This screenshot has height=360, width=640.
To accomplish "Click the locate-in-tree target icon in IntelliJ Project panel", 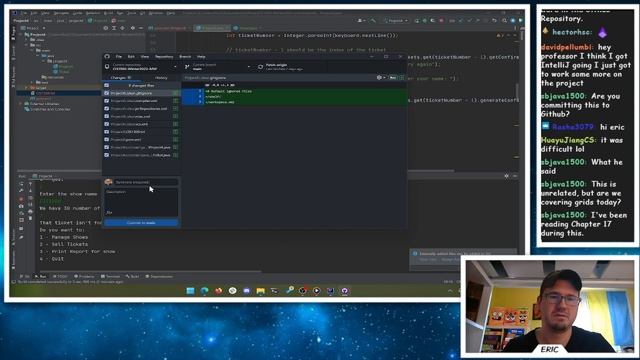I will tap(106, 28).
